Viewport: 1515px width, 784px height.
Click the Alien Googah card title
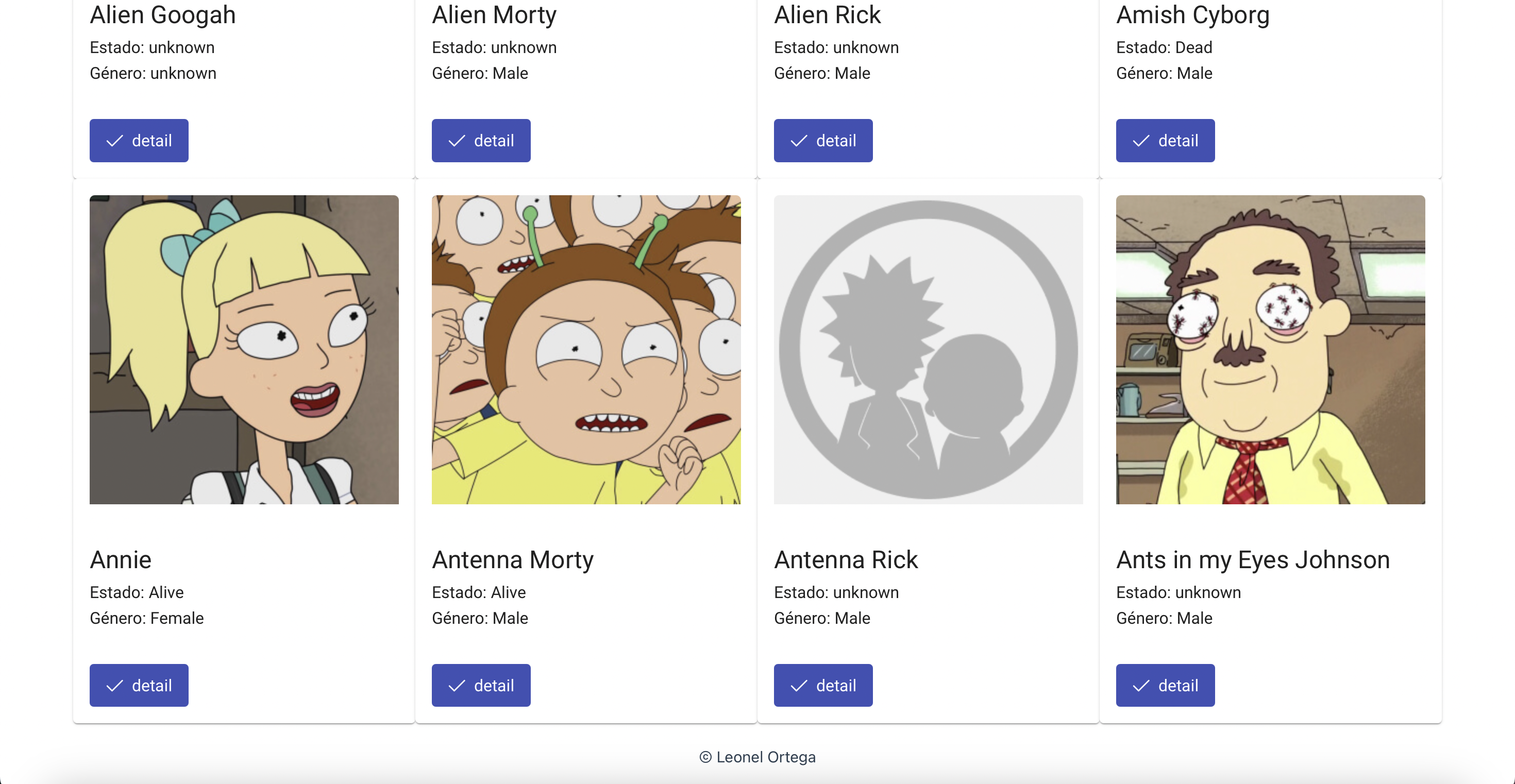[162, 15]
